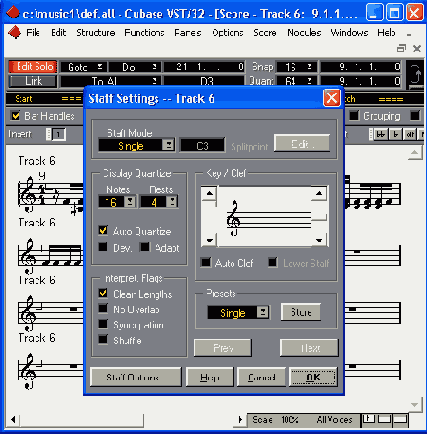The height and width of the screenshot is (434, 427).
Task: Click the Store preset button
Action: tap(301, 312)
